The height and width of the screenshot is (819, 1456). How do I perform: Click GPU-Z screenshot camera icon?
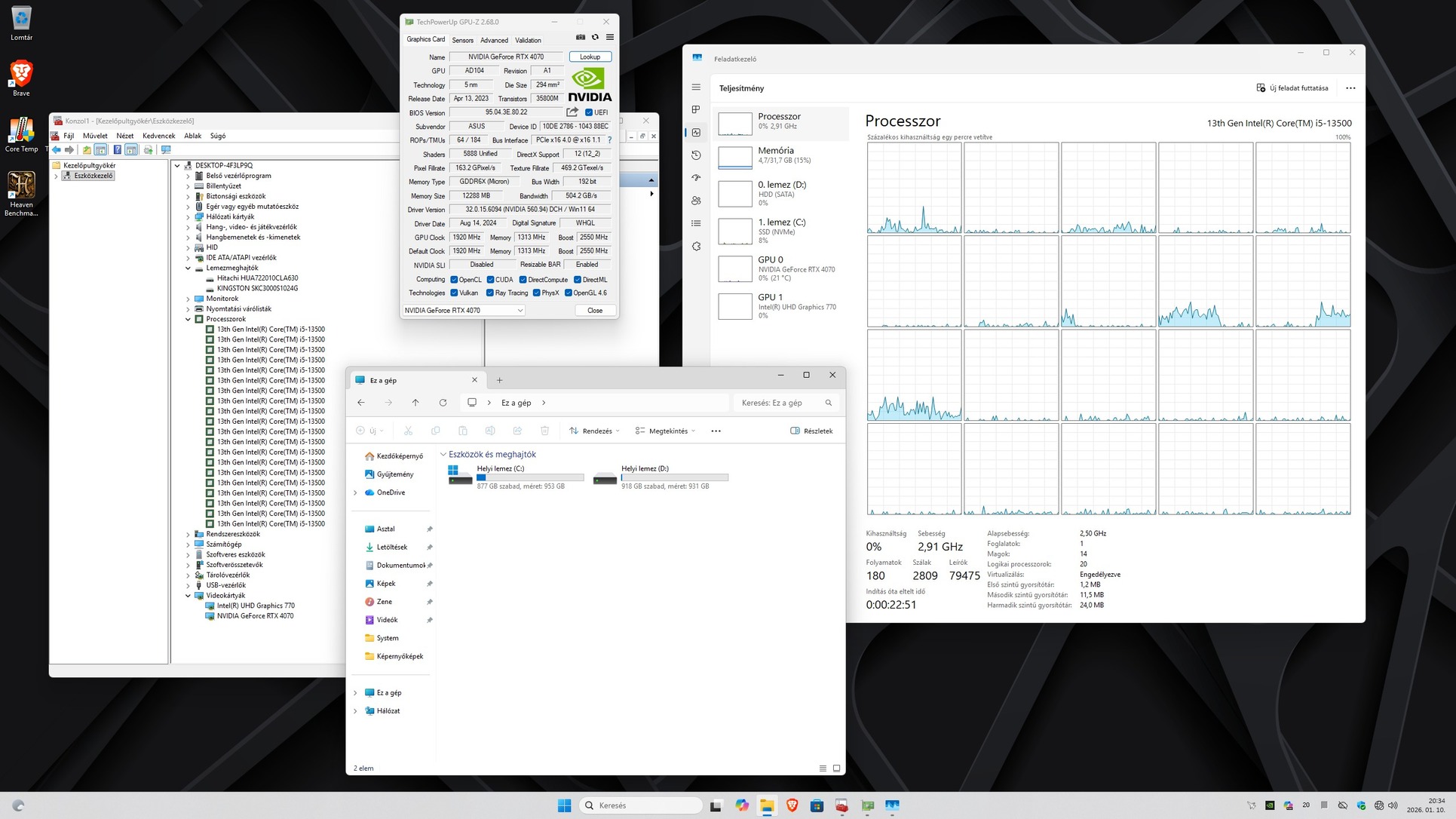(x=581, y=37)
